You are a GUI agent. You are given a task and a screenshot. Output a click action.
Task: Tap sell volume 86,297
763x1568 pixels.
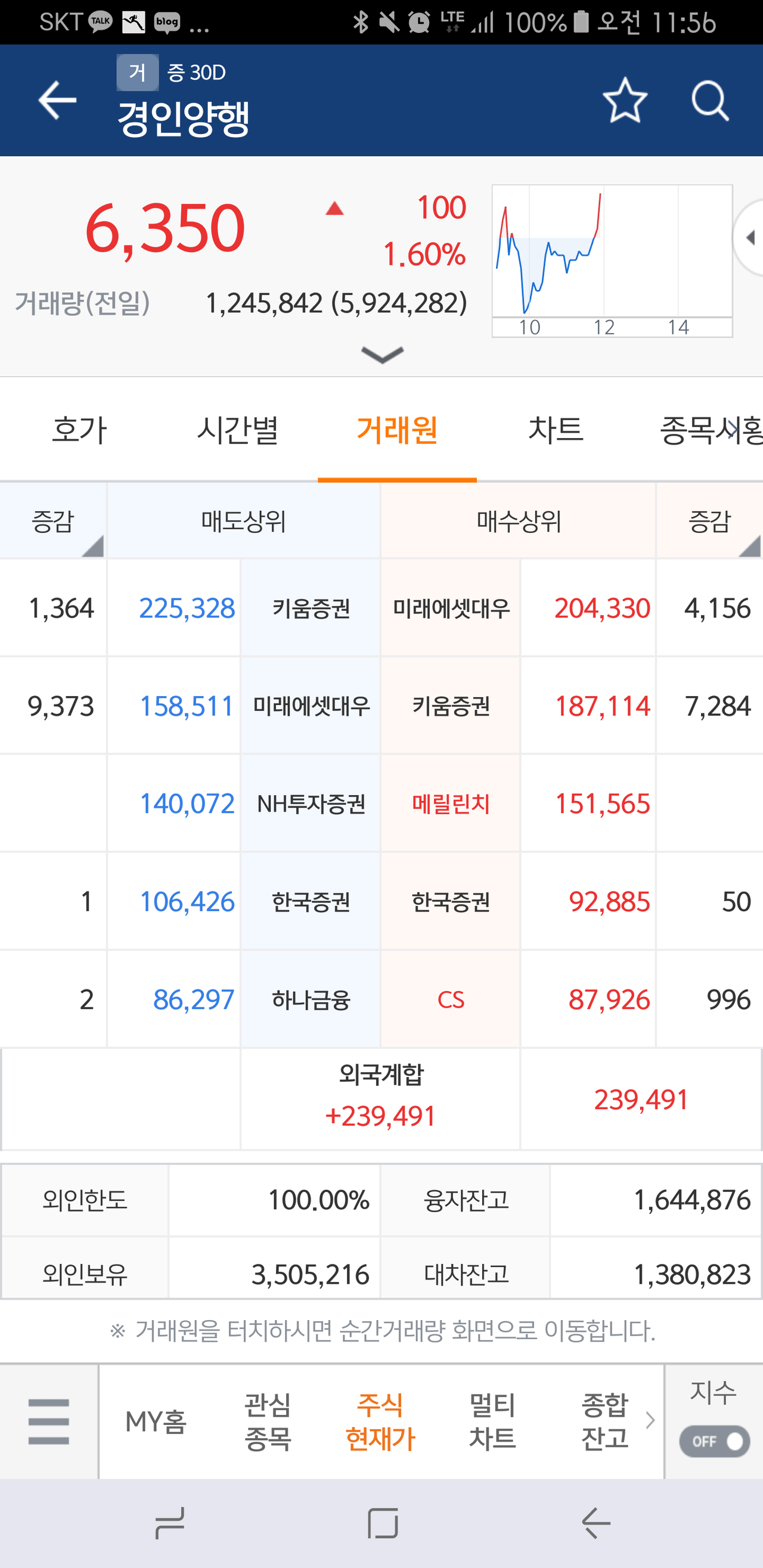194,999
